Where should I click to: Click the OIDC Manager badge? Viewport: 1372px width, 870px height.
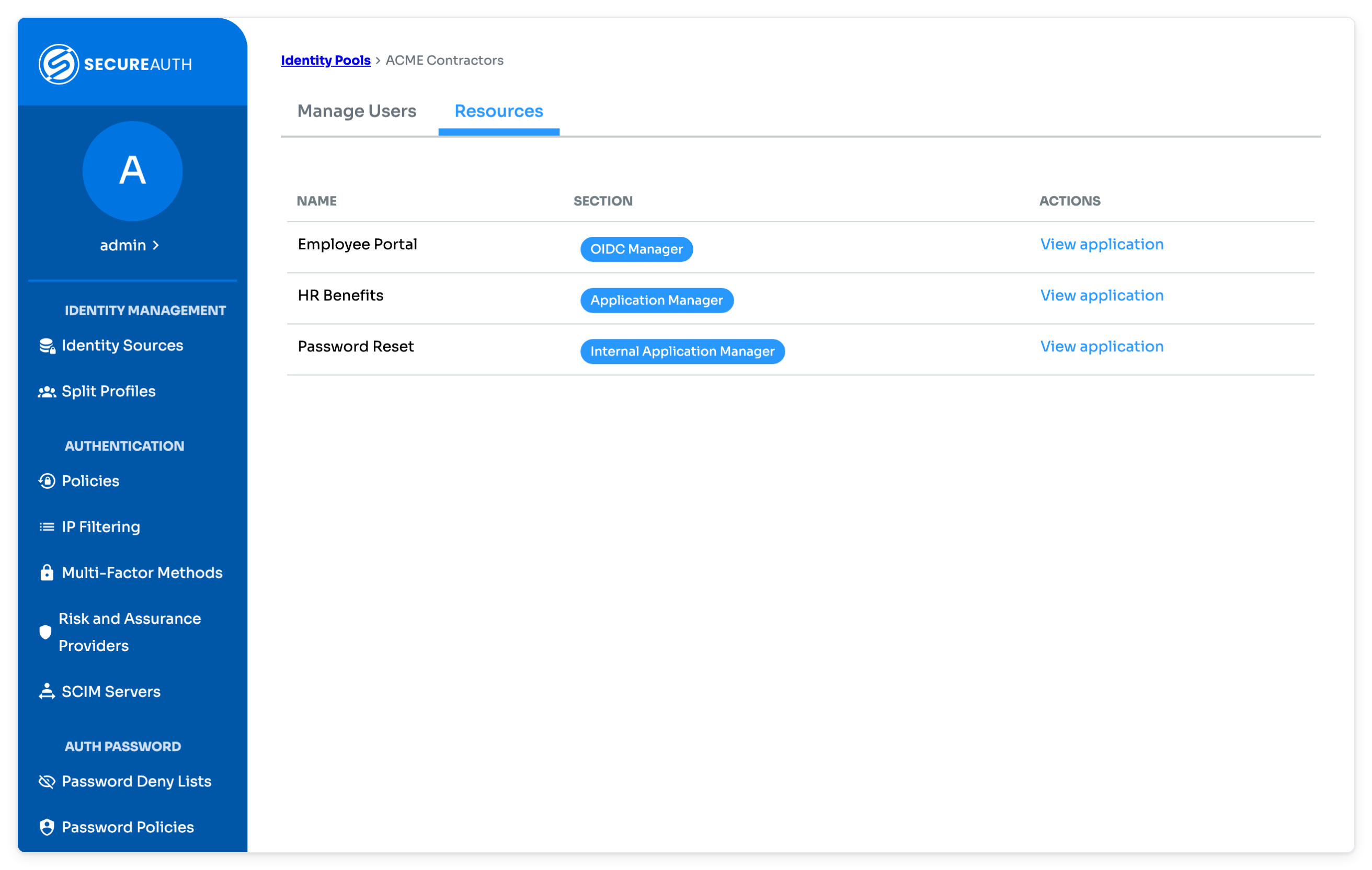(636, 249)
